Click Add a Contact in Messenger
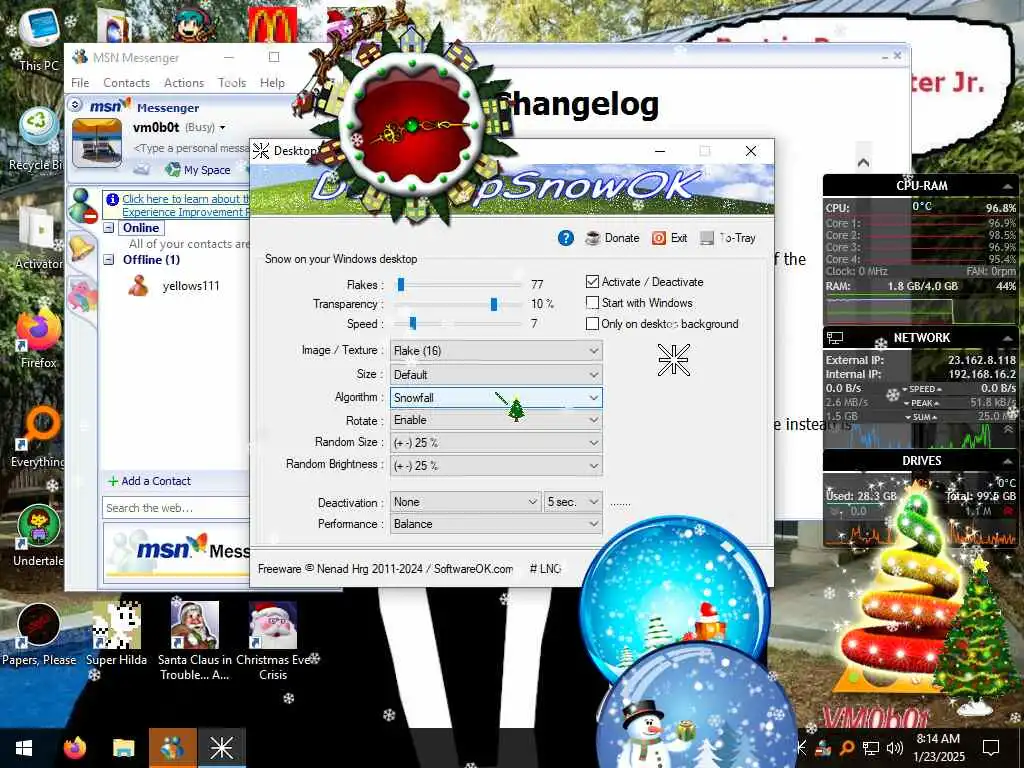The height and width of the screenshot is (768, 1024). point(150,481)
